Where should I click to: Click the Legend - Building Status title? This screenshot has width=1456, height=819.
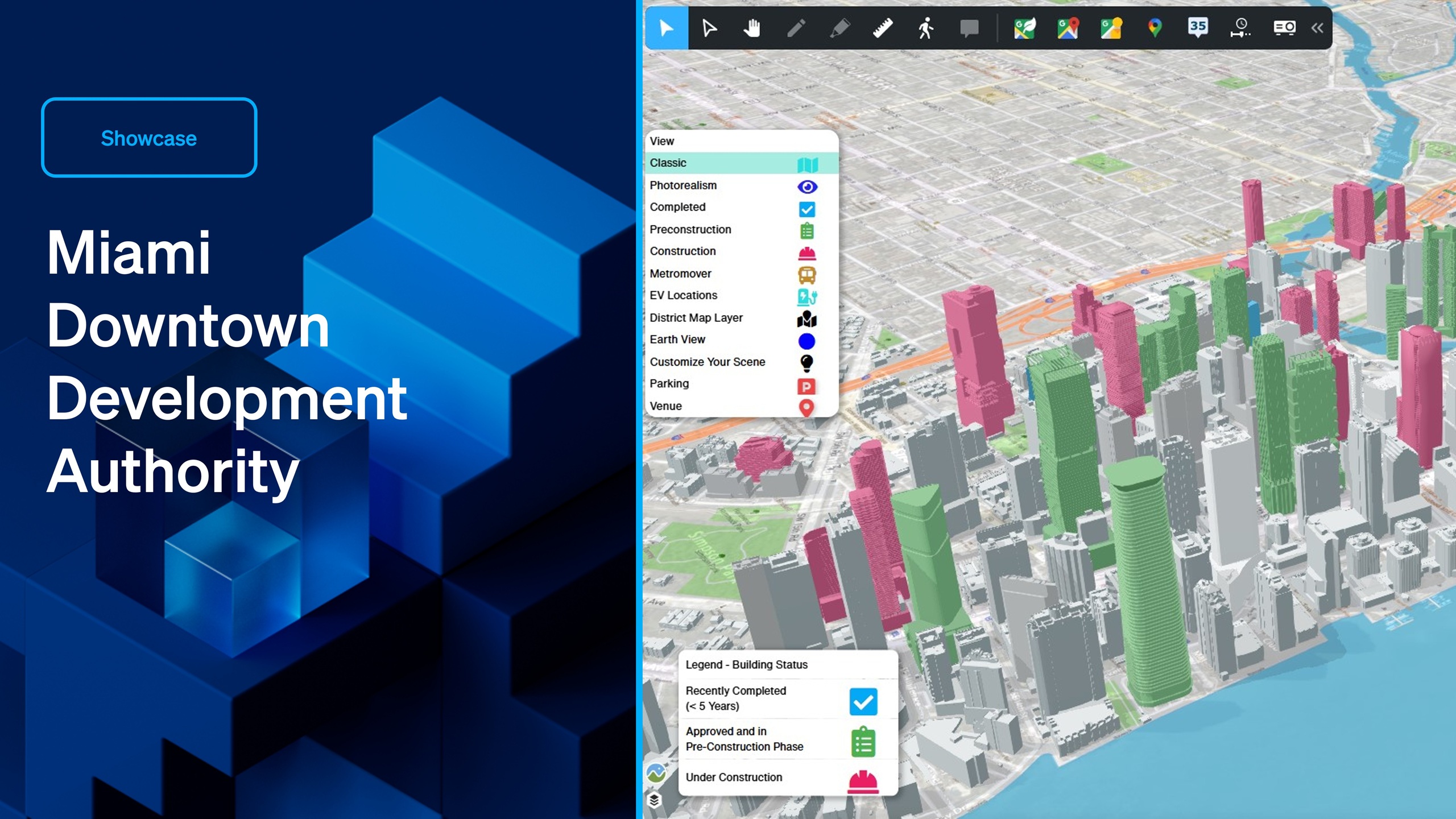point(746,665)
